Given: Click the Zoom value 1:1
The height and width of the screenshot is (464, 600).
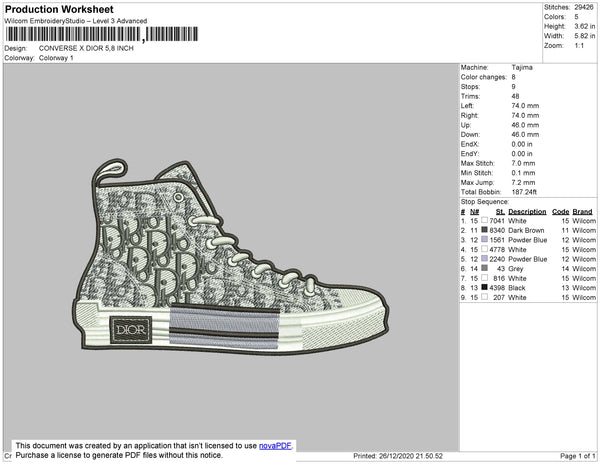Looking at the screenshot, I should (579, 46).
